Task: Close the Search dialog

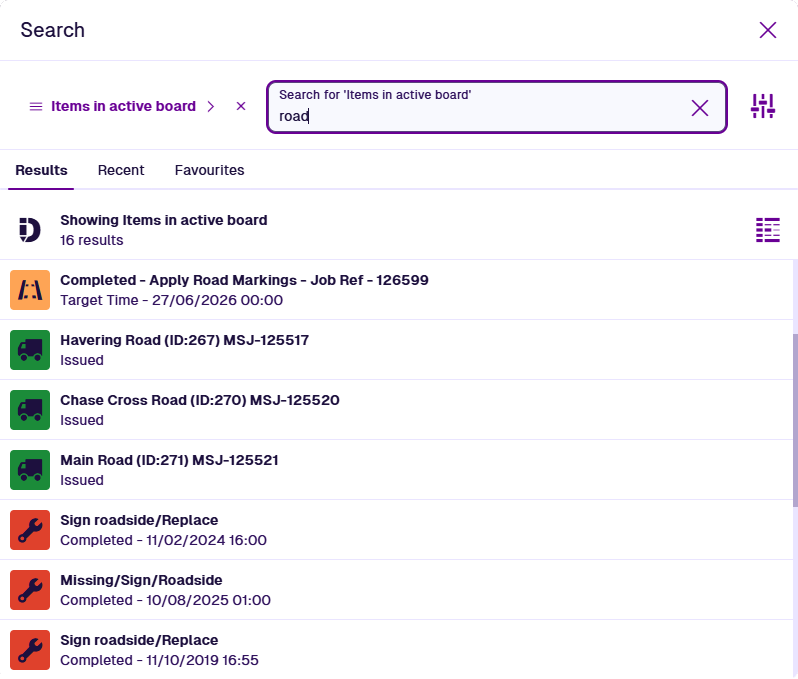Action: [x=768, y=30]
